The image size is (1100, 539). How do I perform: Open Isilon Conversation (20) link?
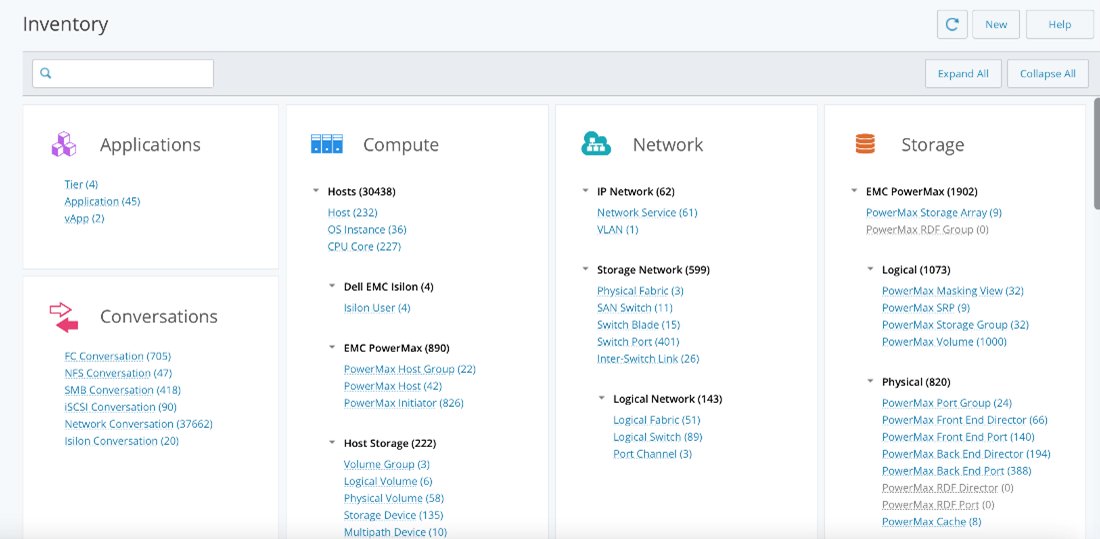tap(121, 441)
